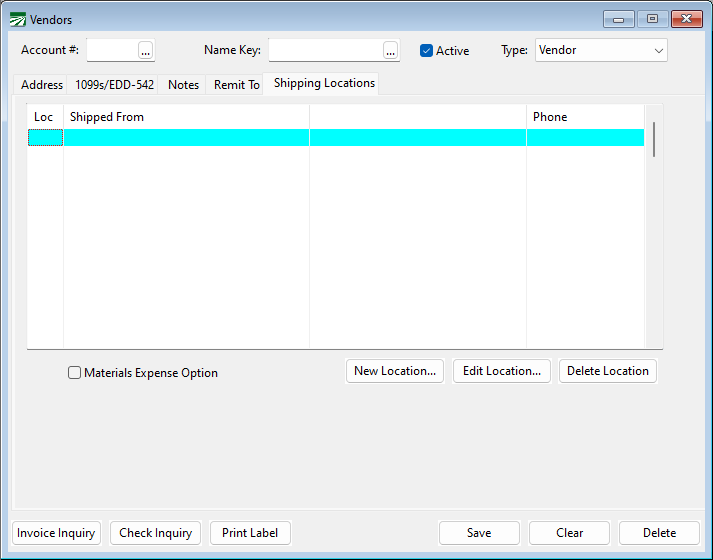713x560 pixels.
Task: Open the 1099s/EDD-542 tab
Action: pyautogui.click(x=114, y=85)
